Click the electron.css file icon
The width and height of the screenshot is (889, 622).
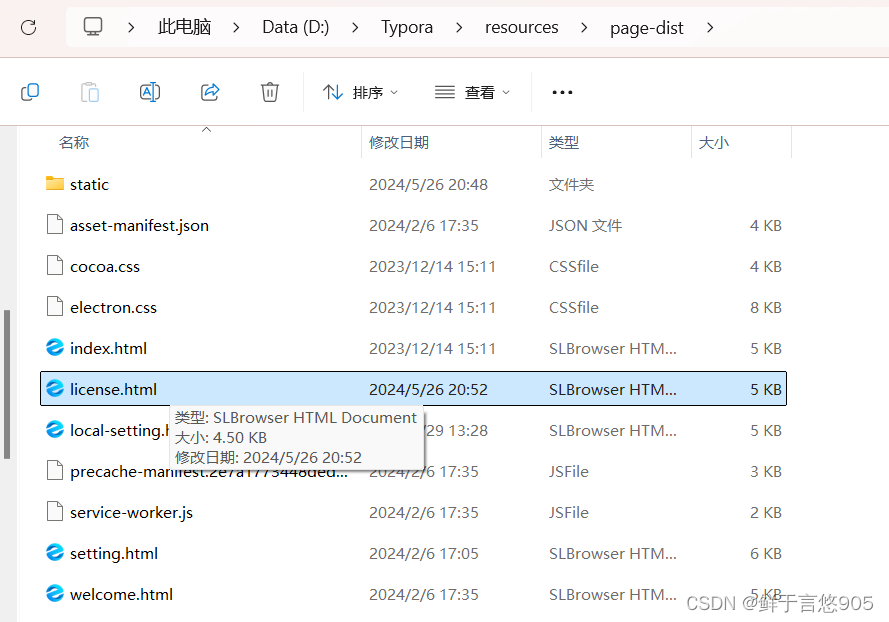[x=54, y=306]
